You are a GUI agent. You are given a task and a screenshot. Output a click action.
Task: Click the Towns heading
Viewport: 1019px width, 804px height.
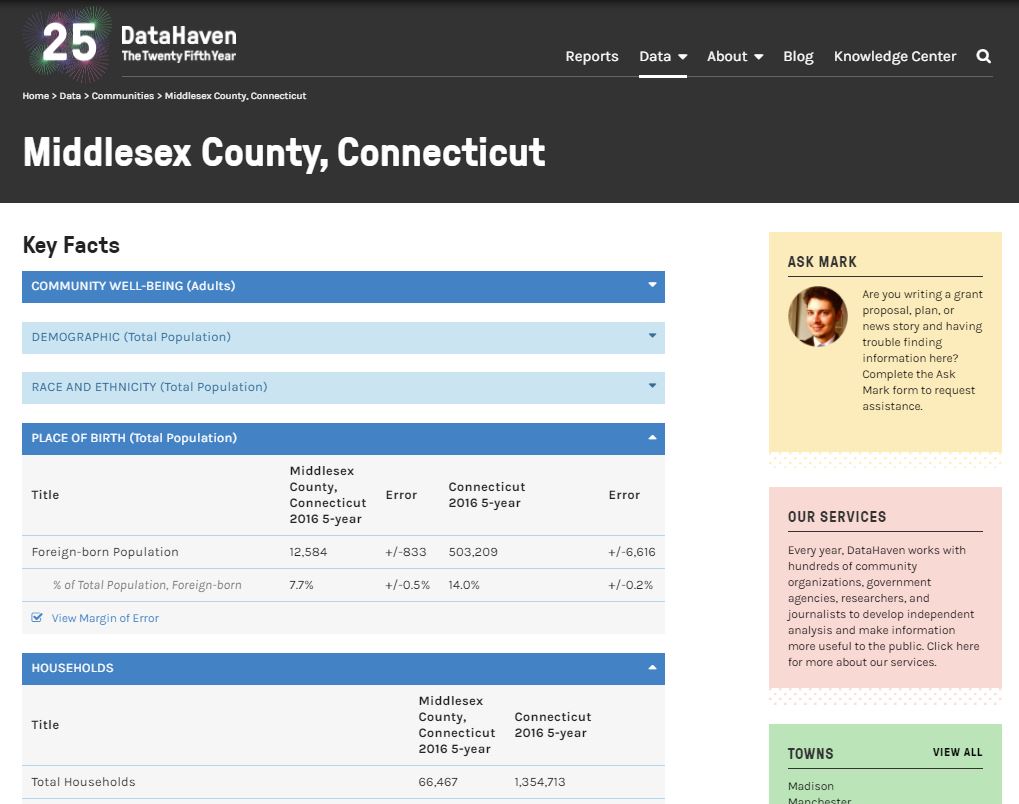click(810, 753)
